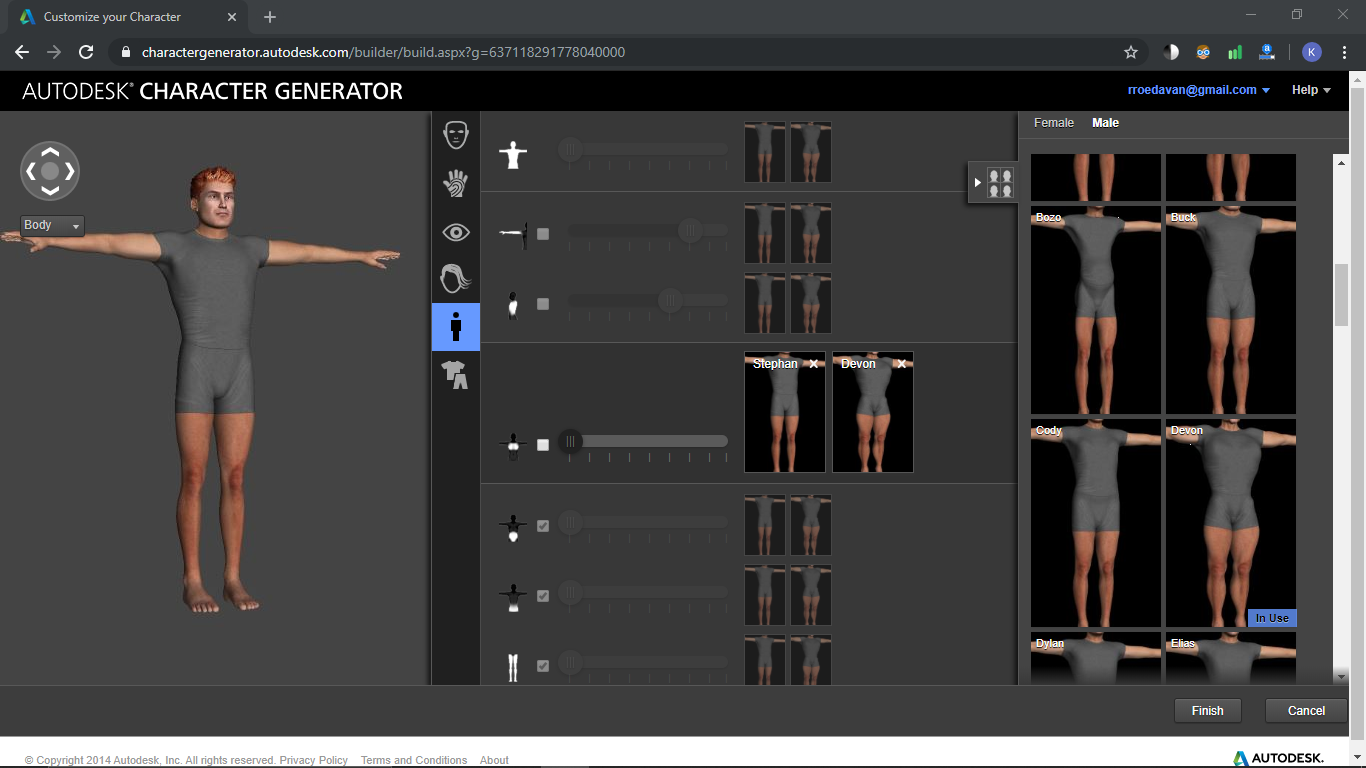Viewport: 1366px width, 768px height.
Task: Click the Cancel button
Action: pyautogui.click(x=1306, y=710)
